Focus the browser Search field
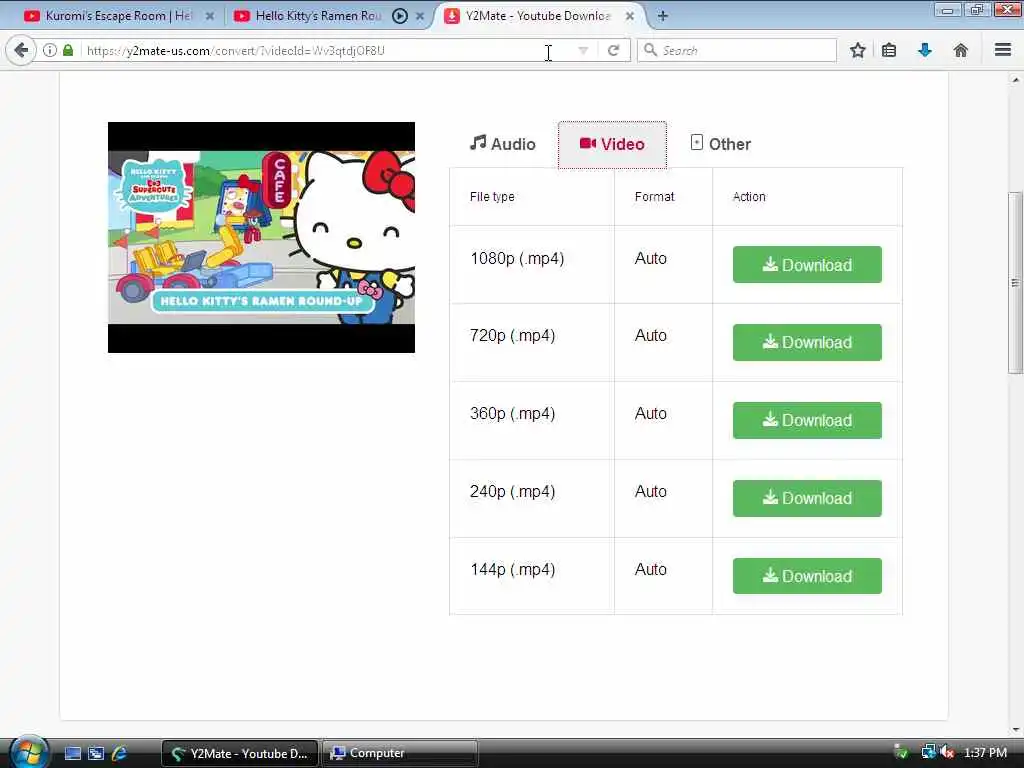Screen dimensions: 1024x768 [737, 50]
